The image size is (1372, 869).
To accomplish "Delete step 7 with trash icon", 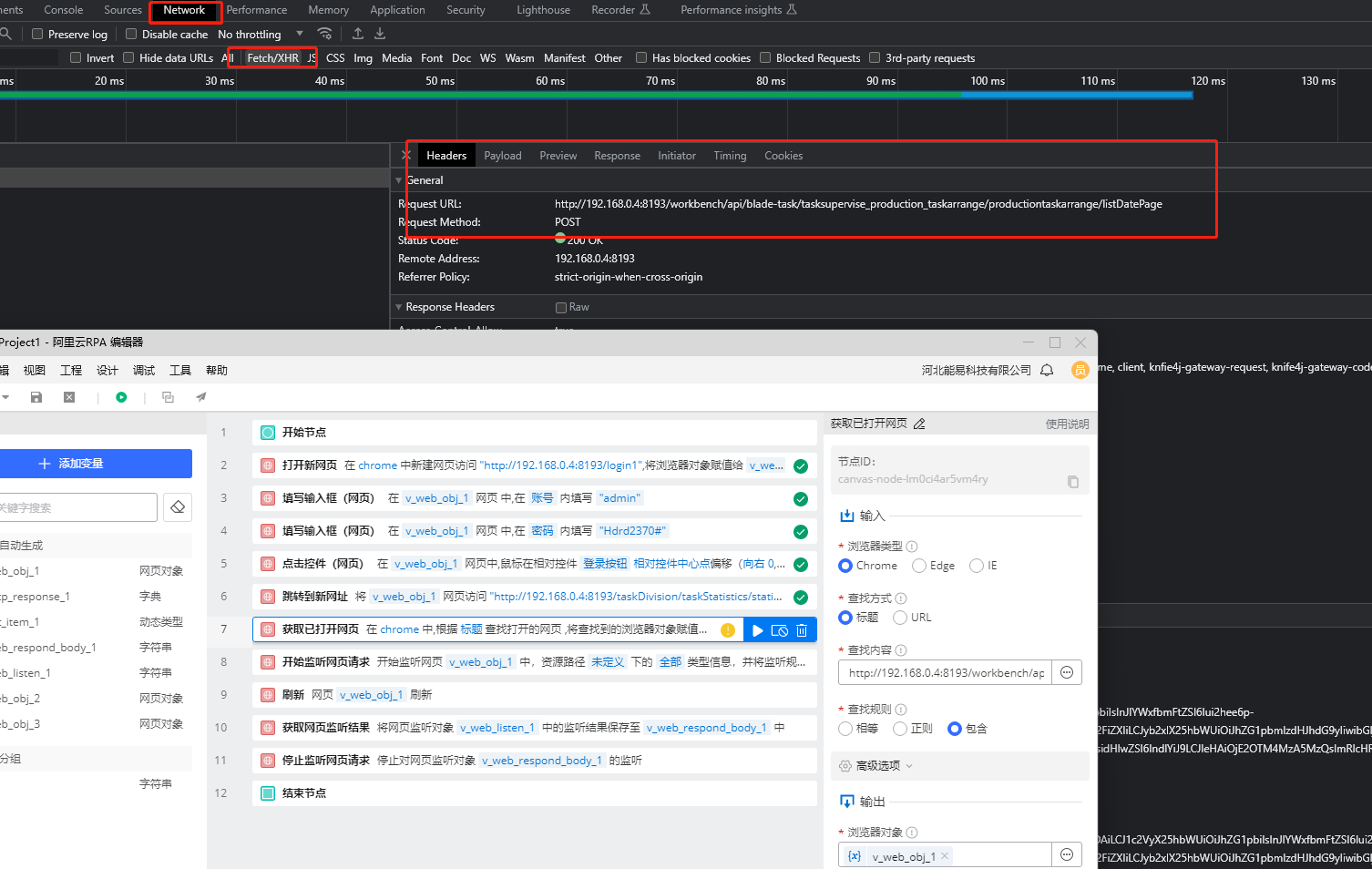I will tap(802, 630).
